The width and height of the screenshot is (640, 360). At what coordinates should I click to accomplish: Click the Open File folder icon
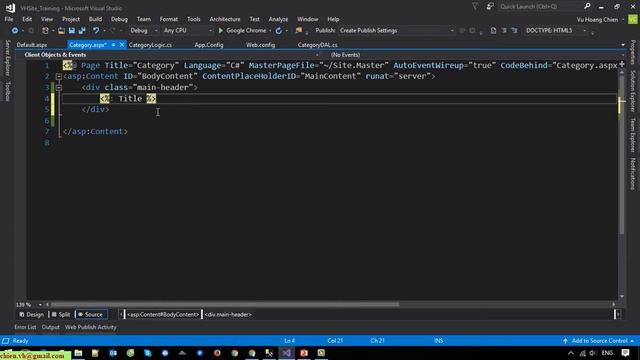pos(61,31)
